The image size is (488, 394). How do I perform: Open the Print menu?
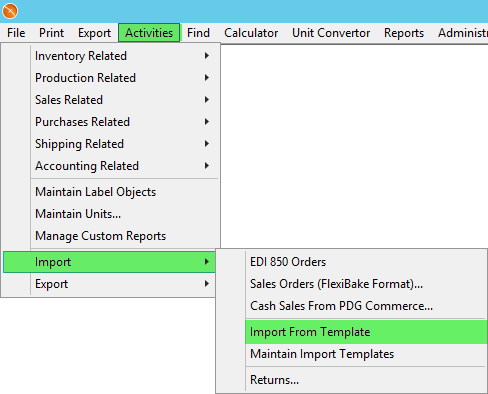[x=51, y=33]
